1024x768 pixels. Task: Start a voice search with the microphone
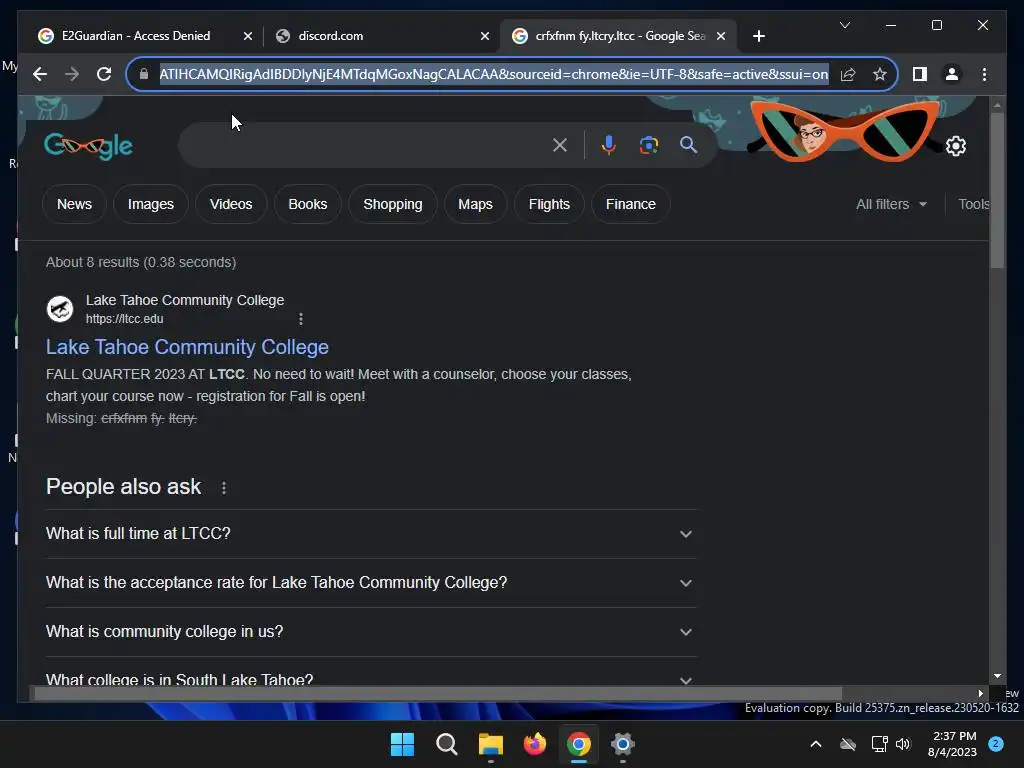[609, 145]
